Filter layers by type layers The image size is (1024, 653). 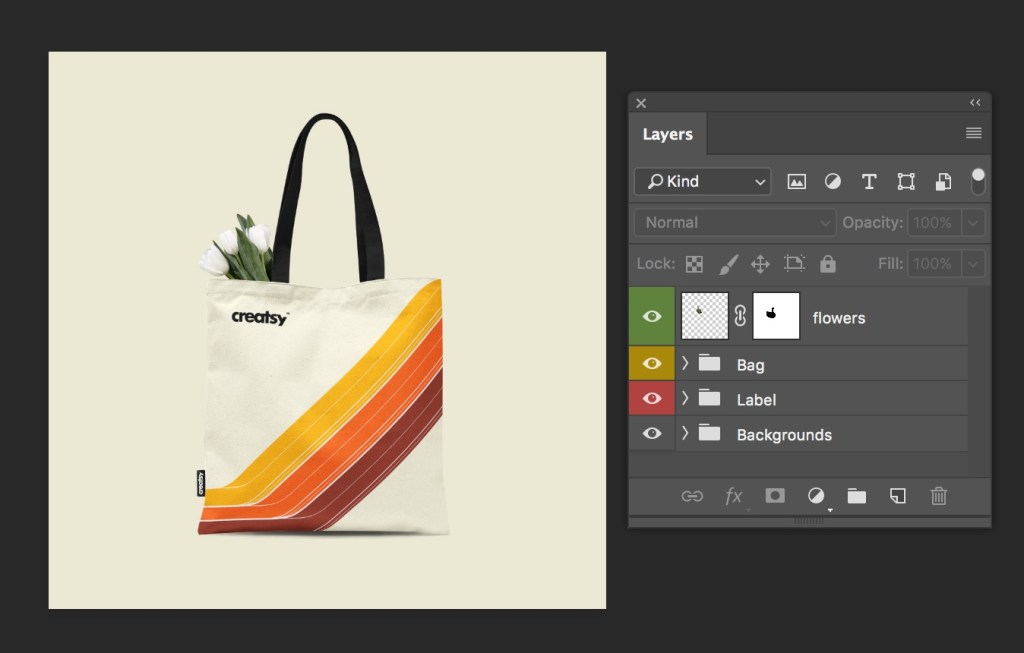pyautogui.click(x=868, y=181)
